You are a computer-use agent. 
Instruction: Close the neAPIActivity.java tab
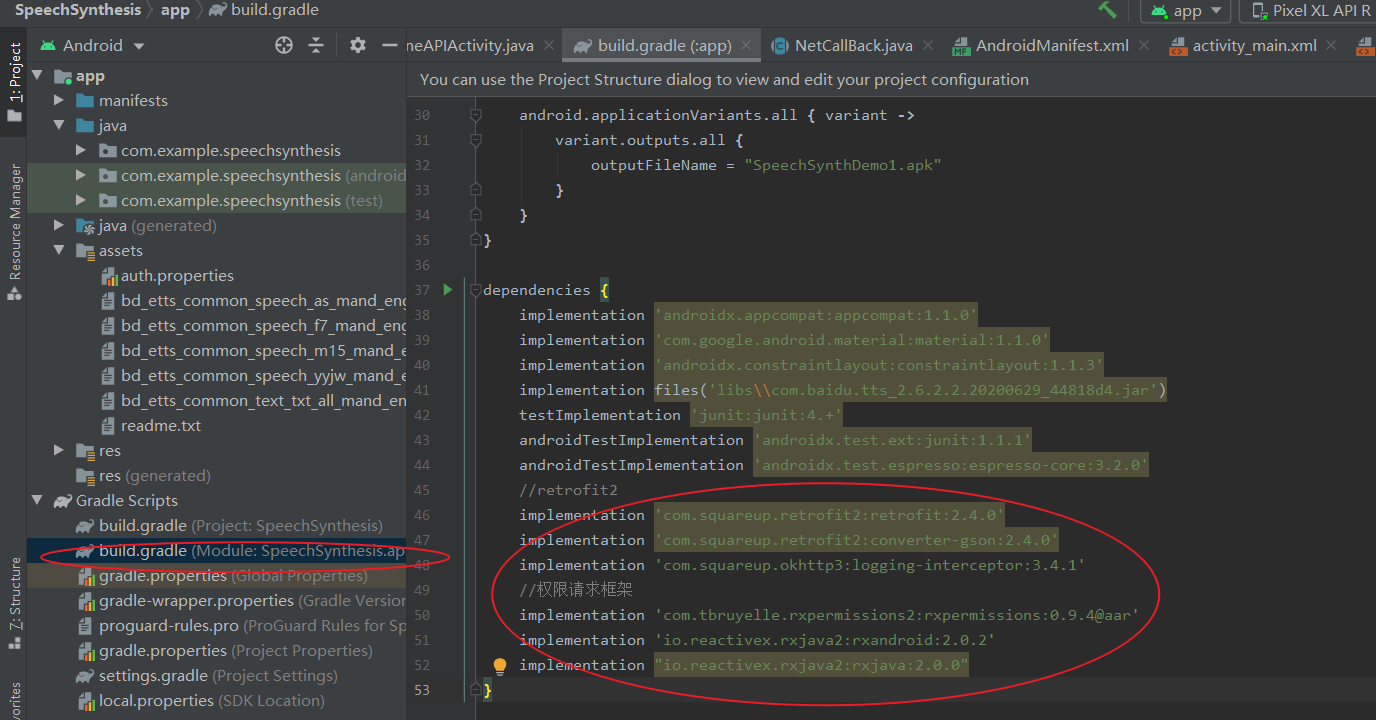(551, 46)
